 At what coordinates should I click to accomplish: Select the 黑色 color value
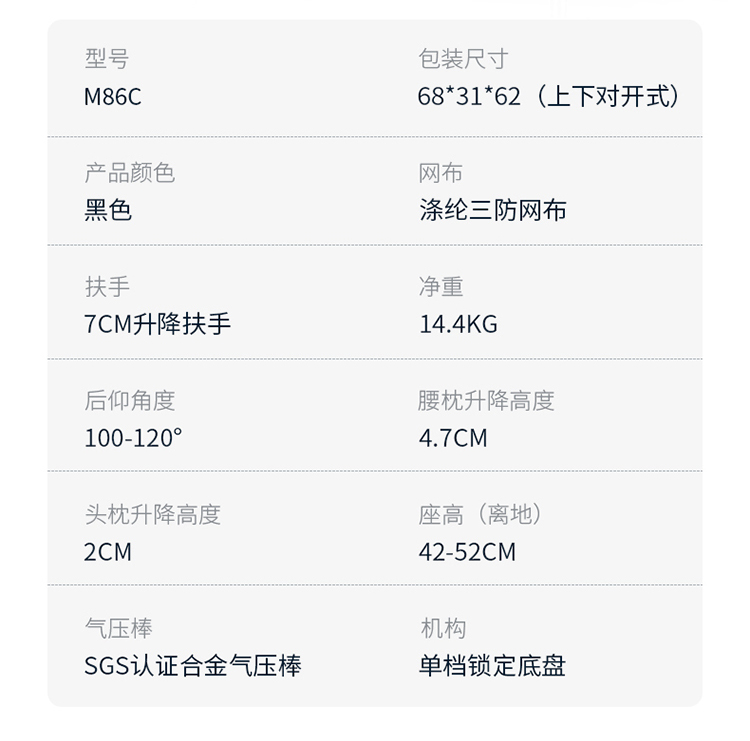[x=108, y=211]
